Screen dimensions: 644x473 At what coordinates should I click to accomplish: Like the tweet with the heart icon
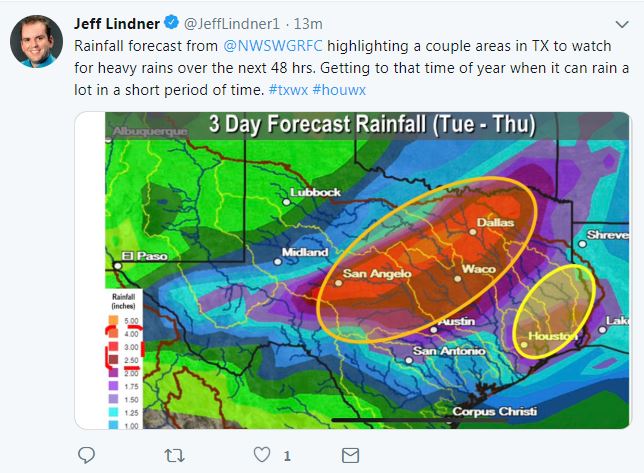click(262, 455)
